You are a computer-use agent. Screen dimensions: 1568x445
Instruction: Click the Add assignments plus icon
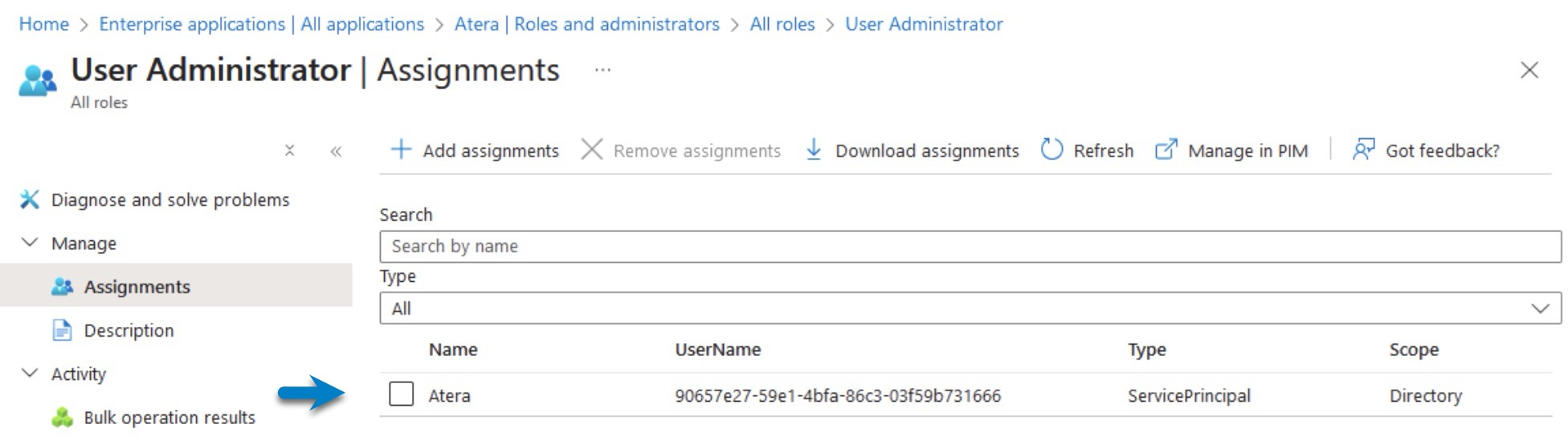coord(400,149)
